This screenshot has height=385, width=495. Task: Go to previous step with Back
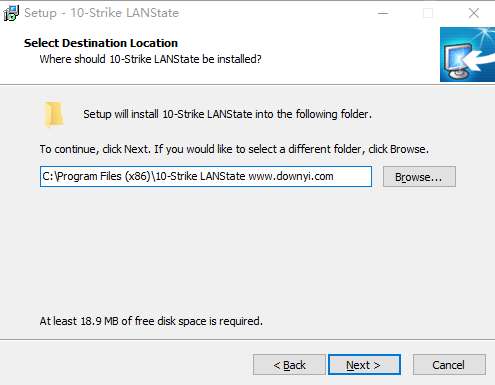(x=289, y=365)
